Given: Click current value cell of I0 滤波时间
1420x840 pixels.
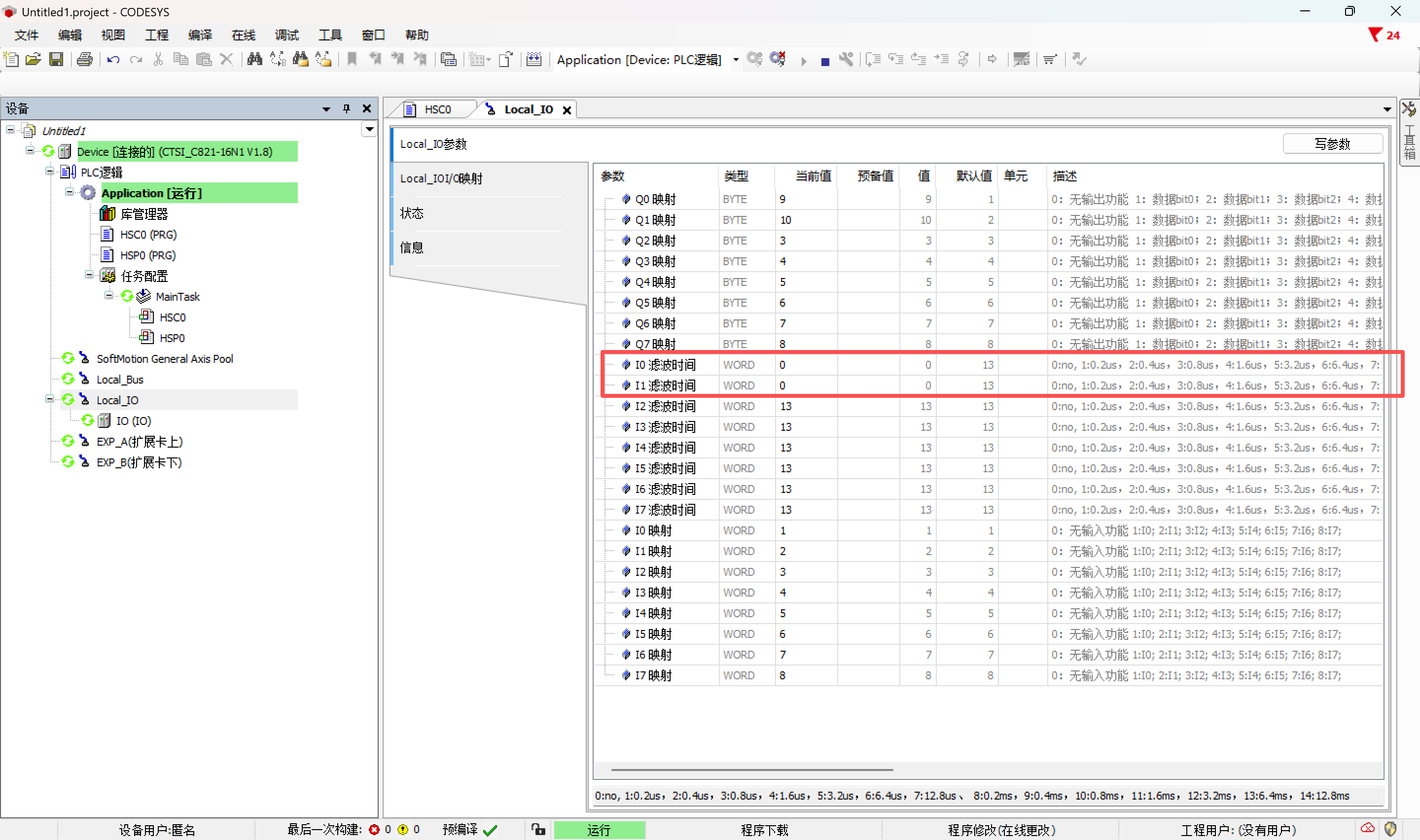Looking at the screenshot, I should click(806, 365).
